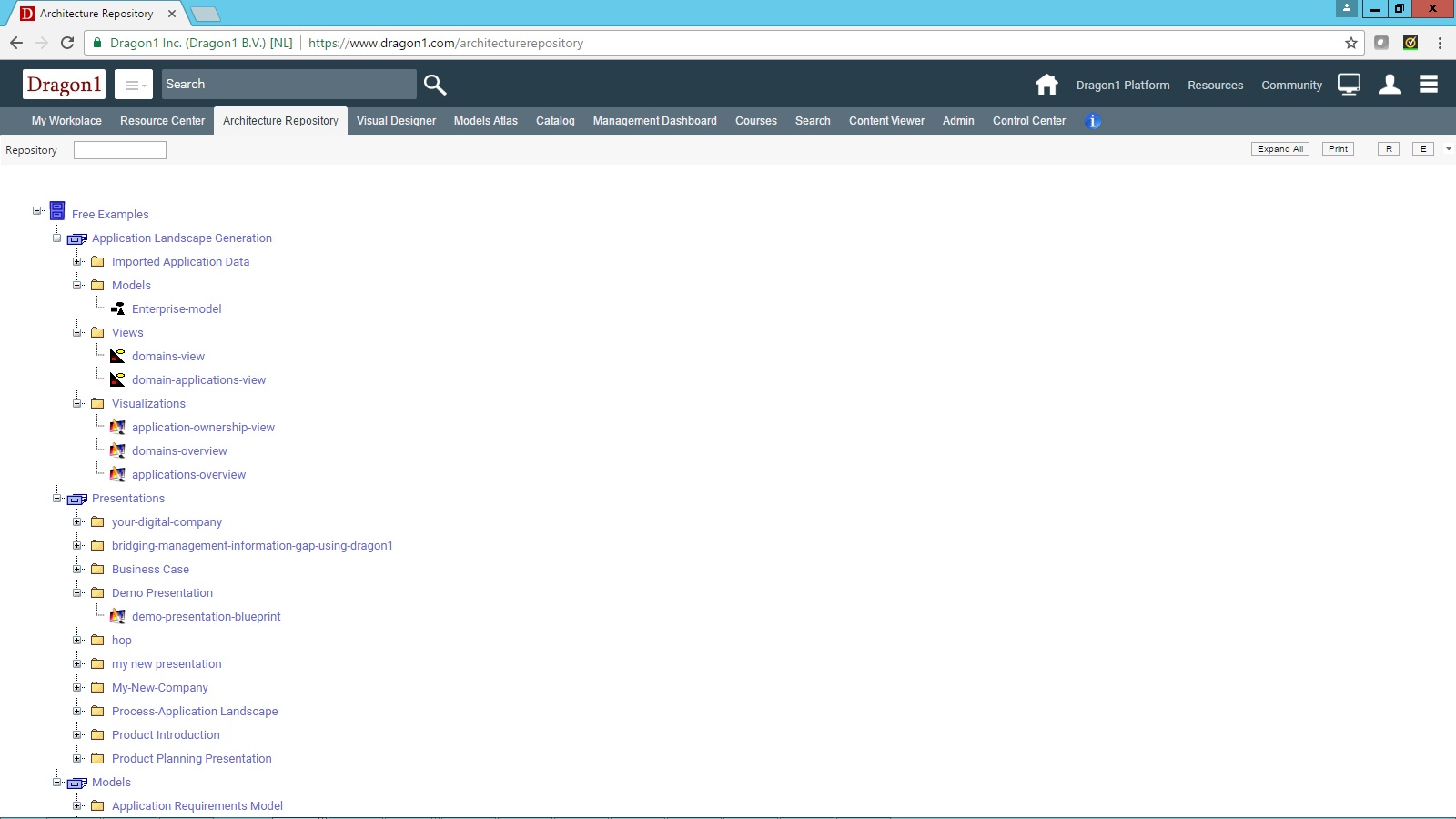Viewport: 1456px width, 819px height.
Task: Open the Chrome three-dot menu
Action: click(1440, 43)
